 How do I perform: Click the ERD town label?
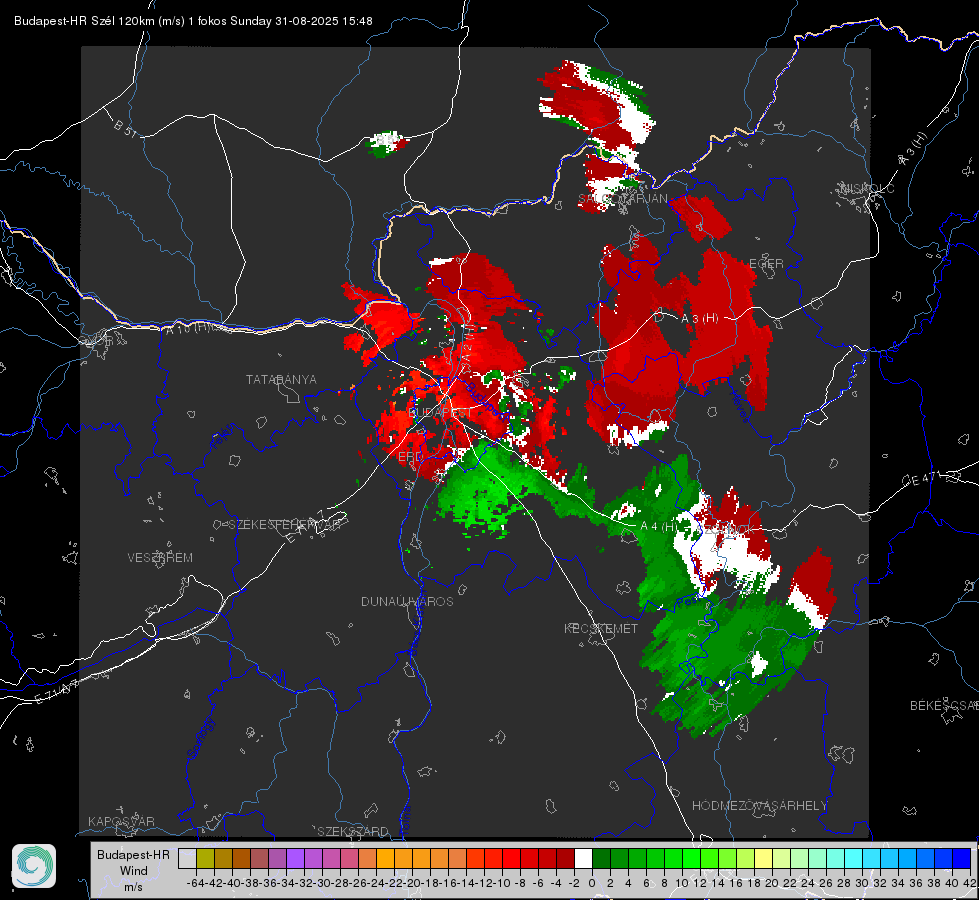[x=410, y=457]
